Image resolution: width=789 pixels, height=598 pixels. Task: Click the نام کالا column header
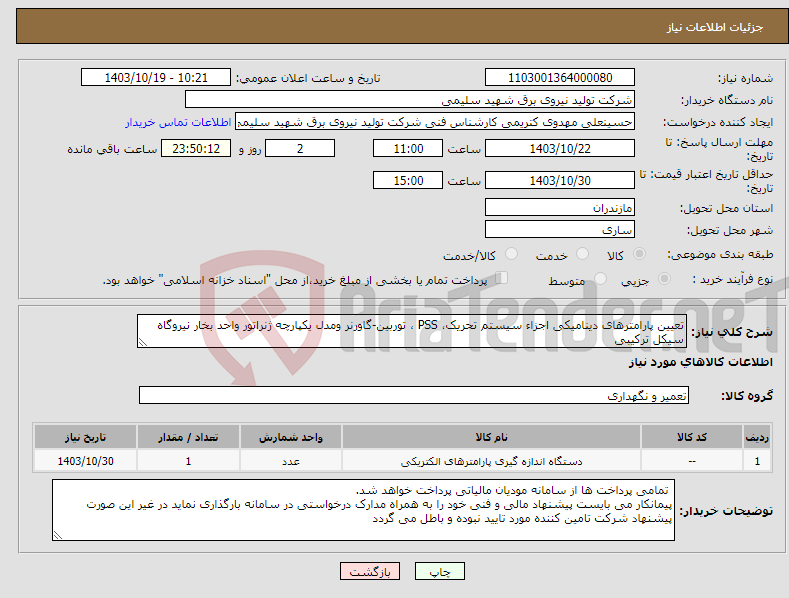(491, 437)
